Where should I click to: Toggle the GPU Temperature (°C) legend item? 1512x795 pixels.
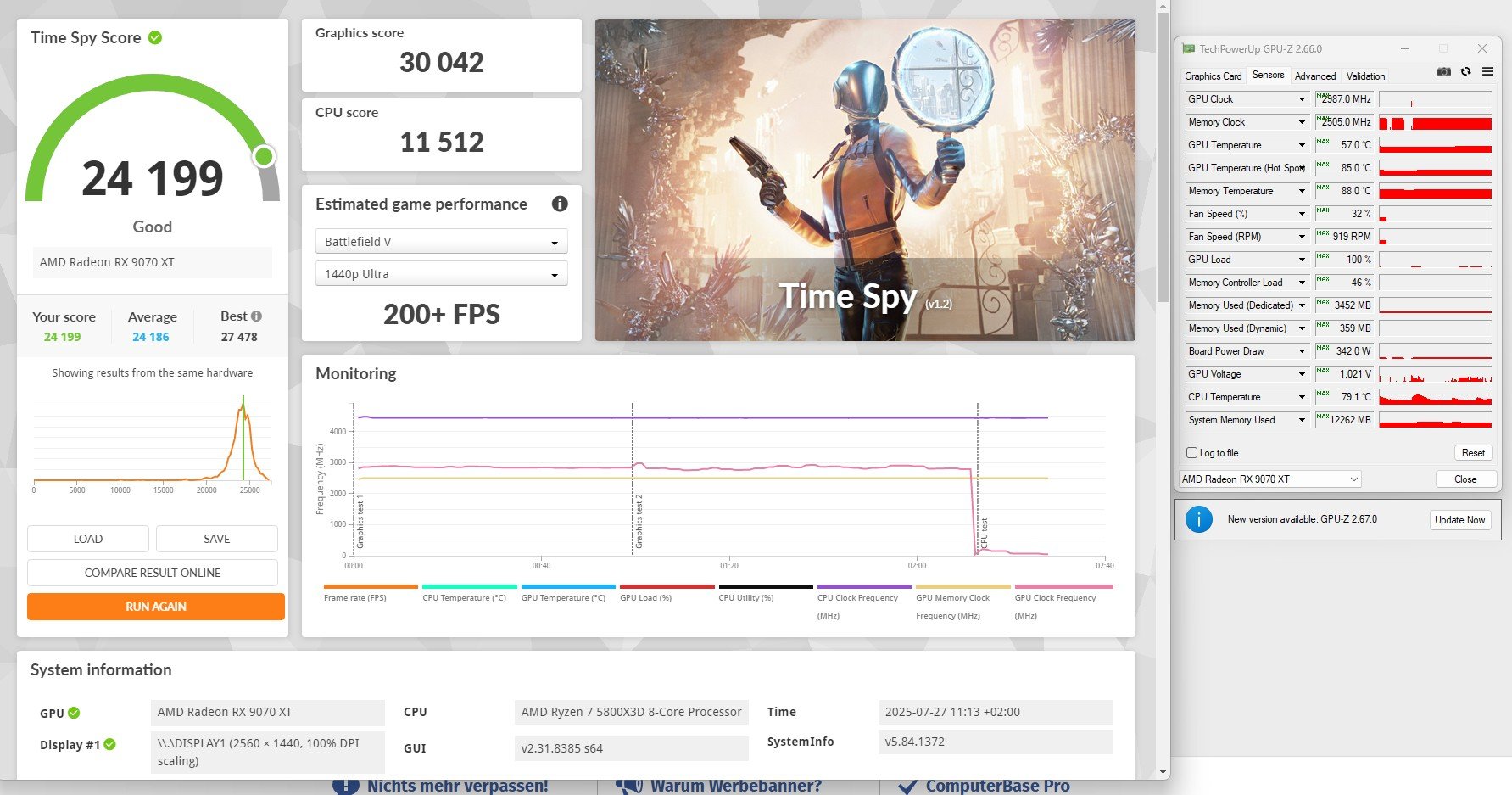tap(568, 592)
